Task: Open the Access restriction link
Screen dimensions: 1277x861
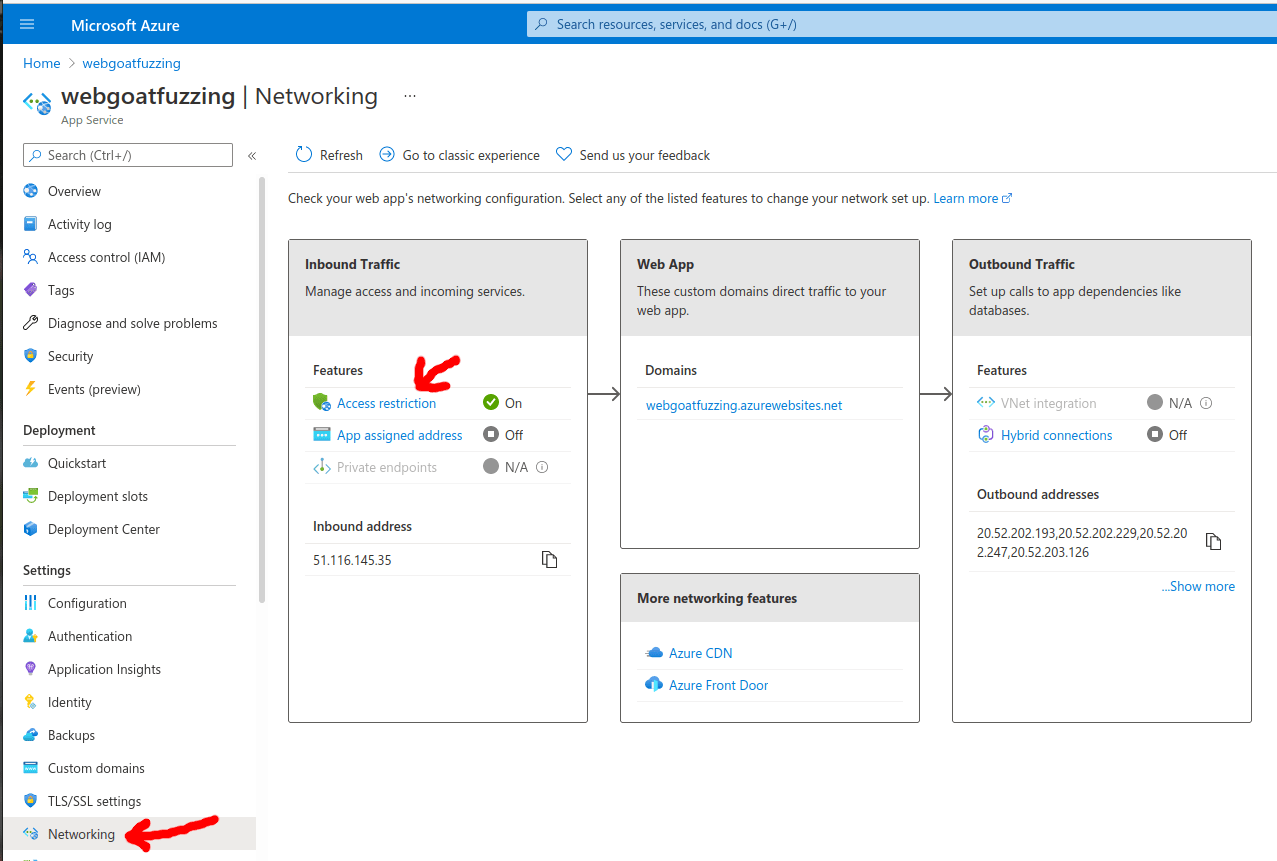Action: pos(386,403)
